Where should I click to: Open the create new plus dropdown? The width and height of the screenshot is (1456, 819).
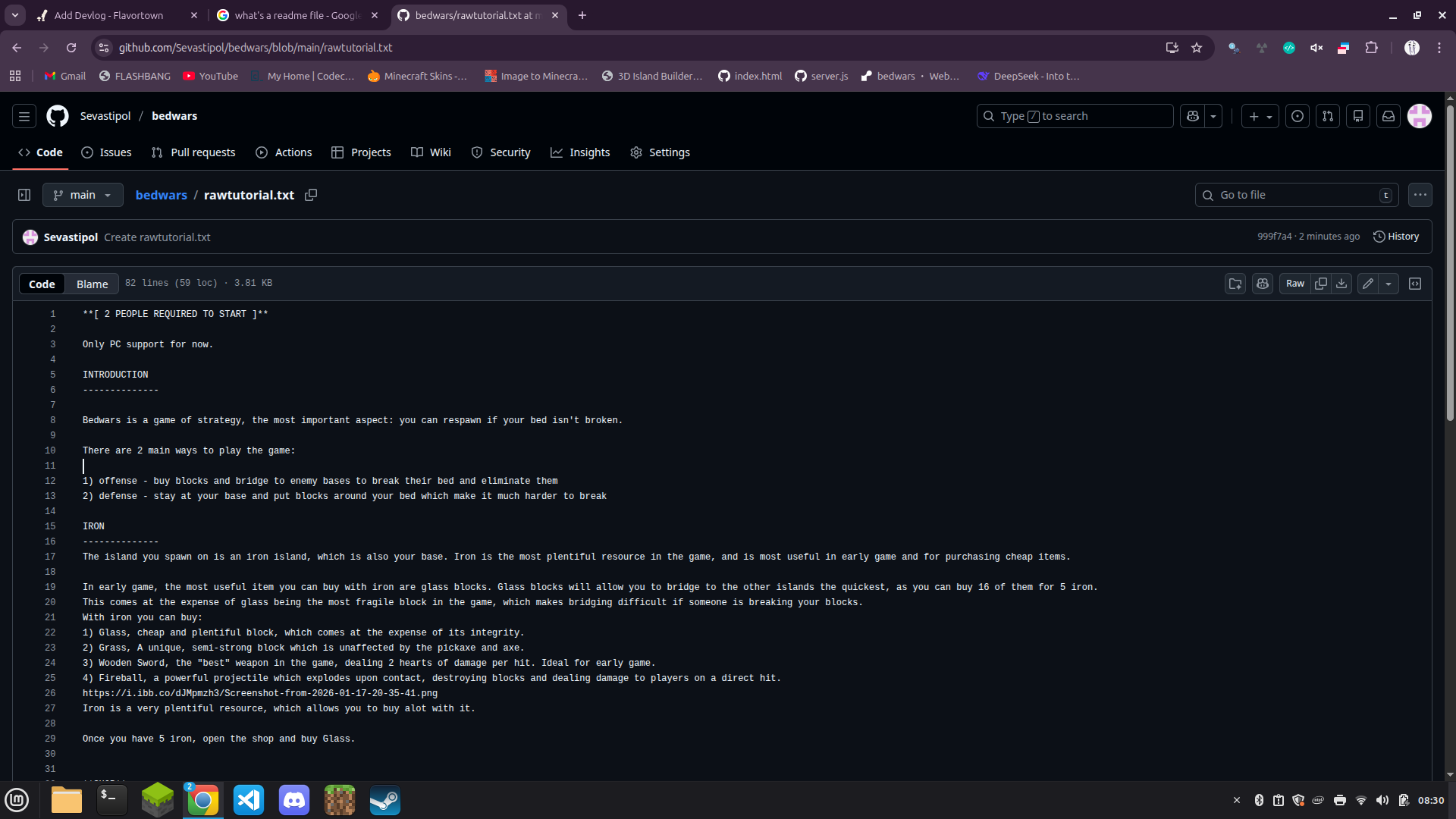coord(1260,116)
